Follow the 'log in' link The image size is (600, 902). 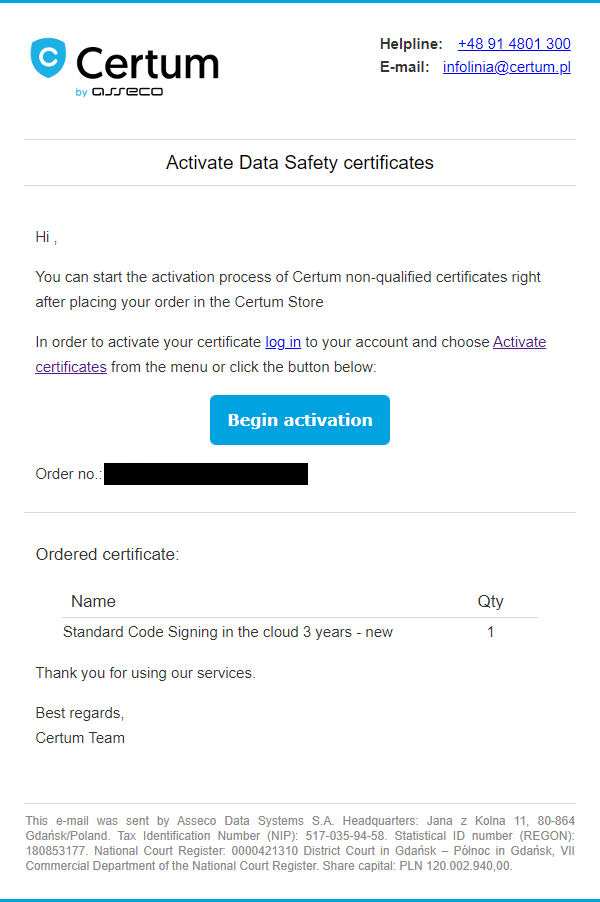(283, 342)
